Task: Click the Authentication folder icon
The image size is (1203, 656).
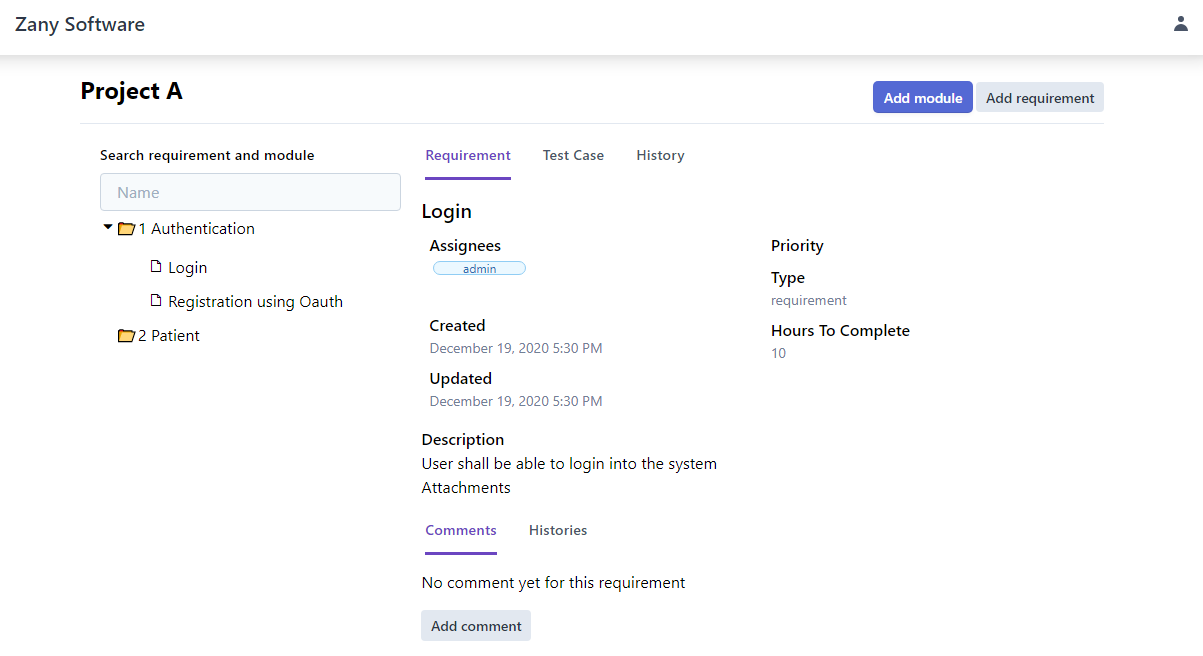Action: click(x=126, y=229)
